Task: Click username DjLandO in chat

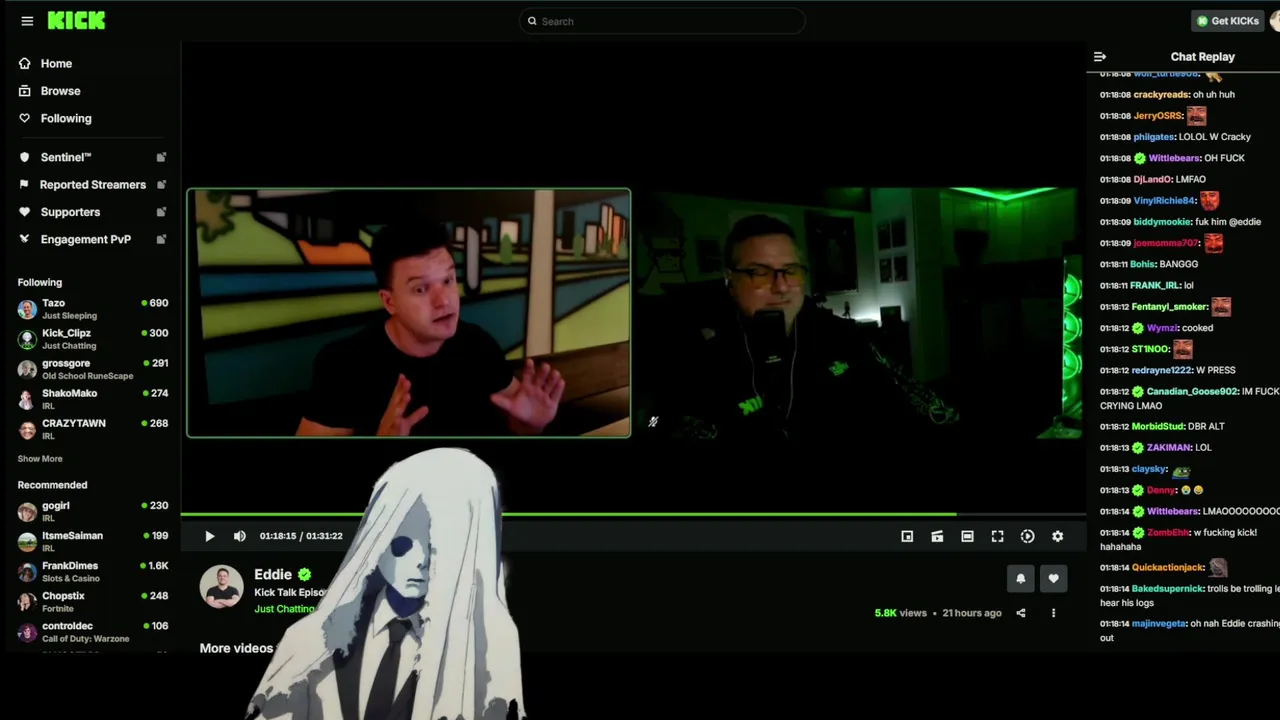Action: [1152, 180]
